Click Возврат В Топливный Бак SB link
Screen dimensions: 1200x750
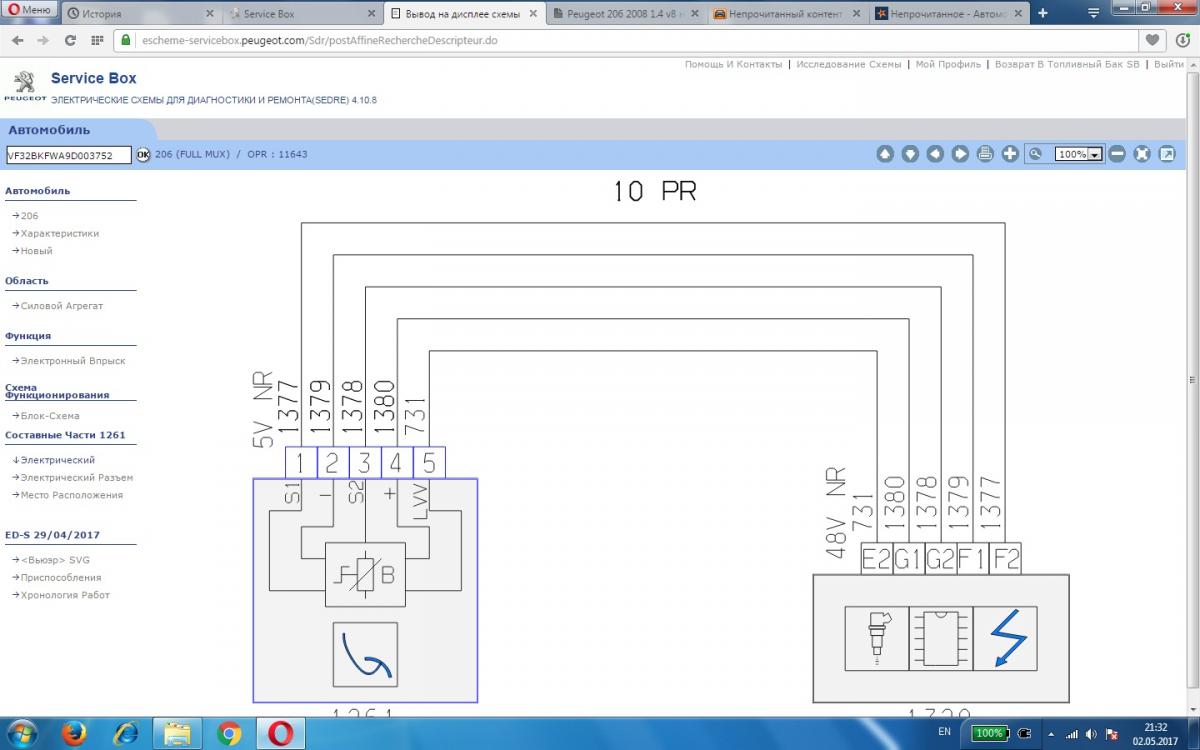coord(1067,64)
